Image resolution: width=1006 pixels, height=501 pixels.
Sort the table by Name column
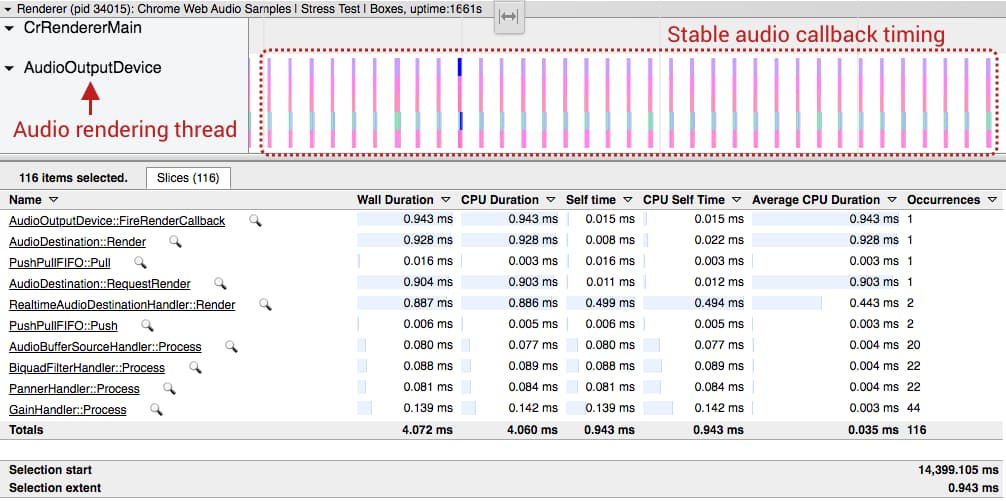(x=32, y=199)
